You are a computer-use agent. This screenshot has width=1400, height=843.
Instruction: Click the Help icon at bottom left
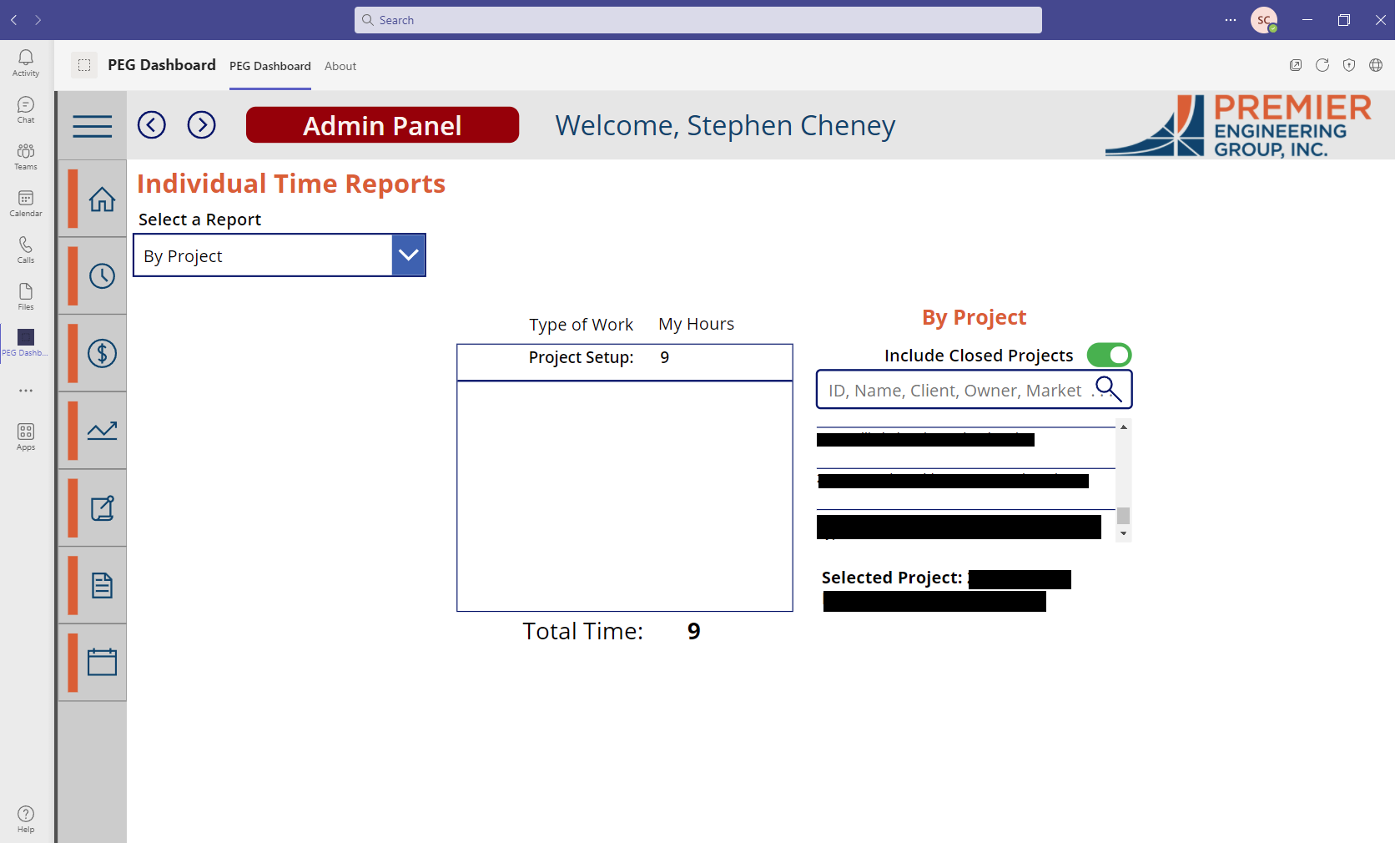point(26,815)
